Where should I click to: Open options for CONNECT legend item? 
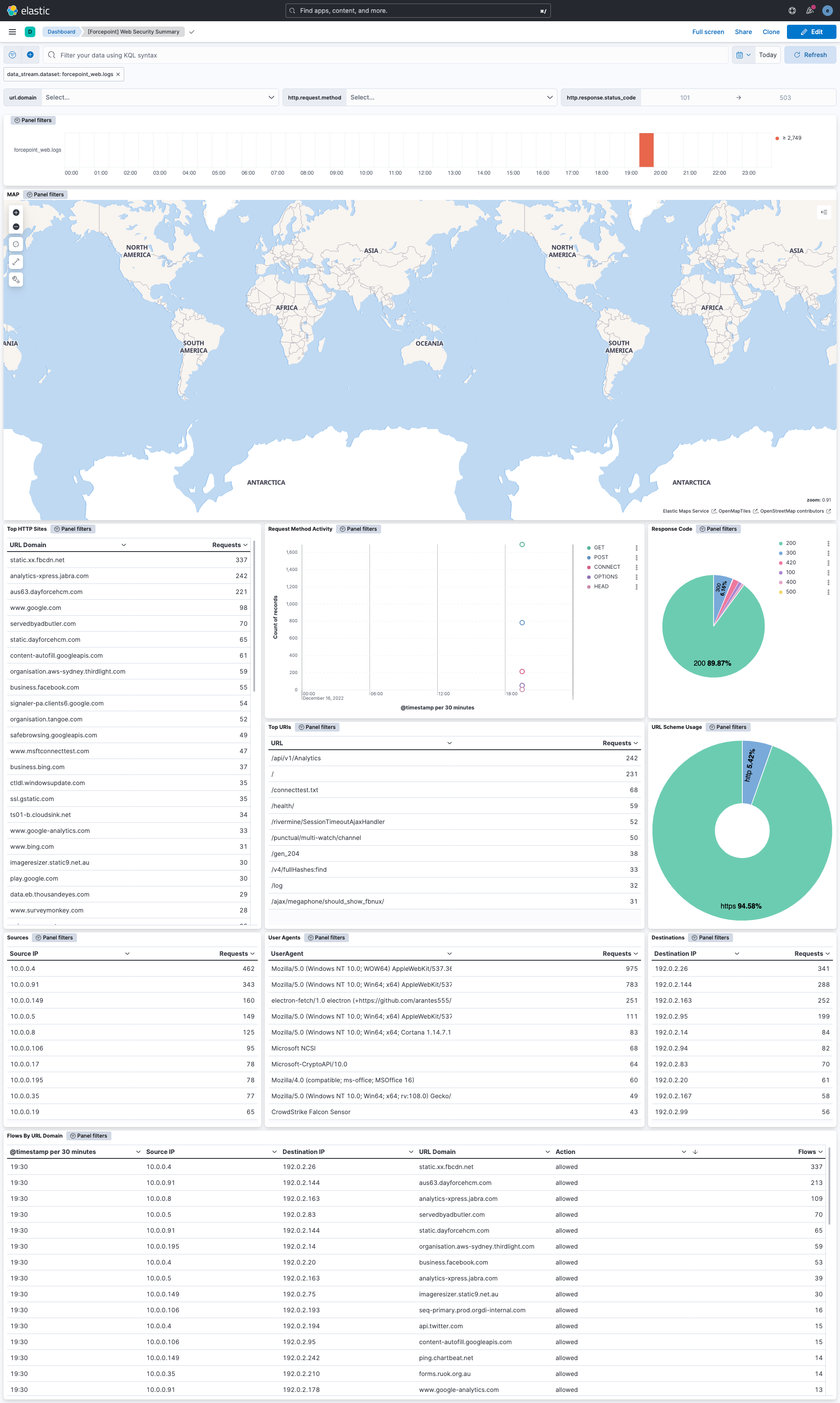pos(636,567)
